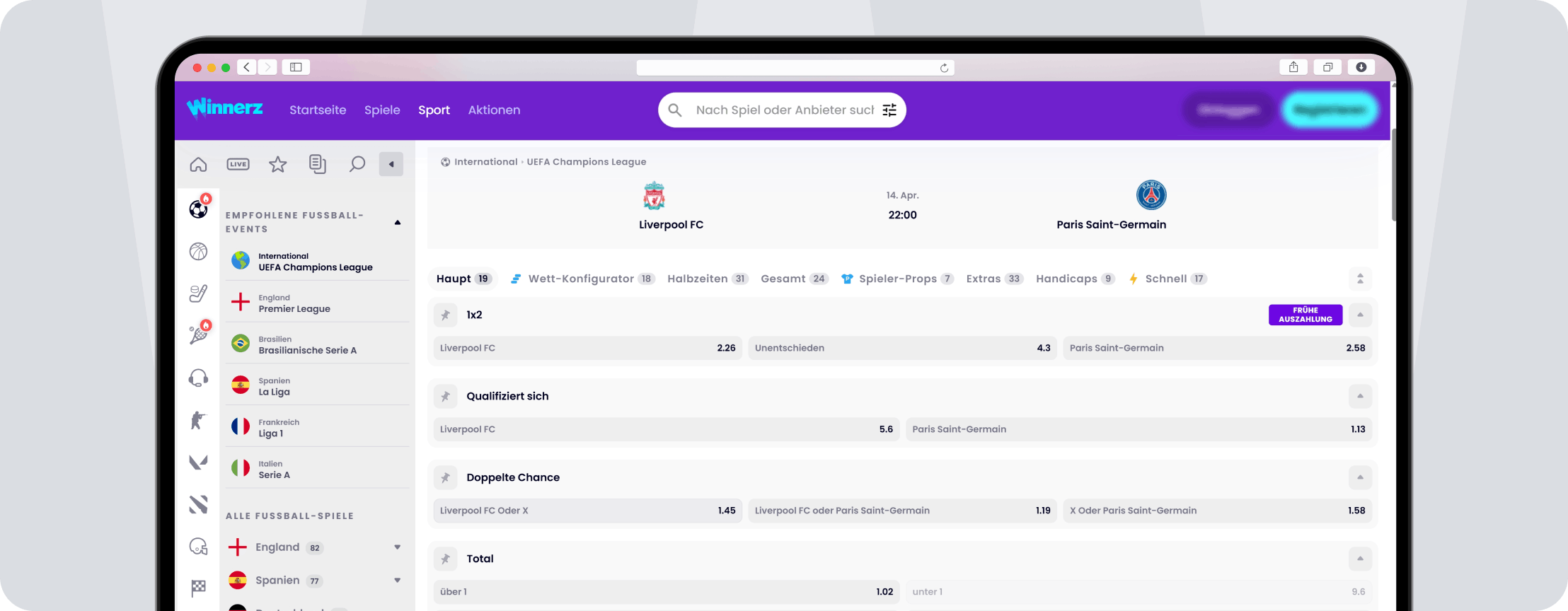Viewport: 1568px width, 611px height.
Task: Open the sportsbook home icon in sidebar
Action: (198, 164)
